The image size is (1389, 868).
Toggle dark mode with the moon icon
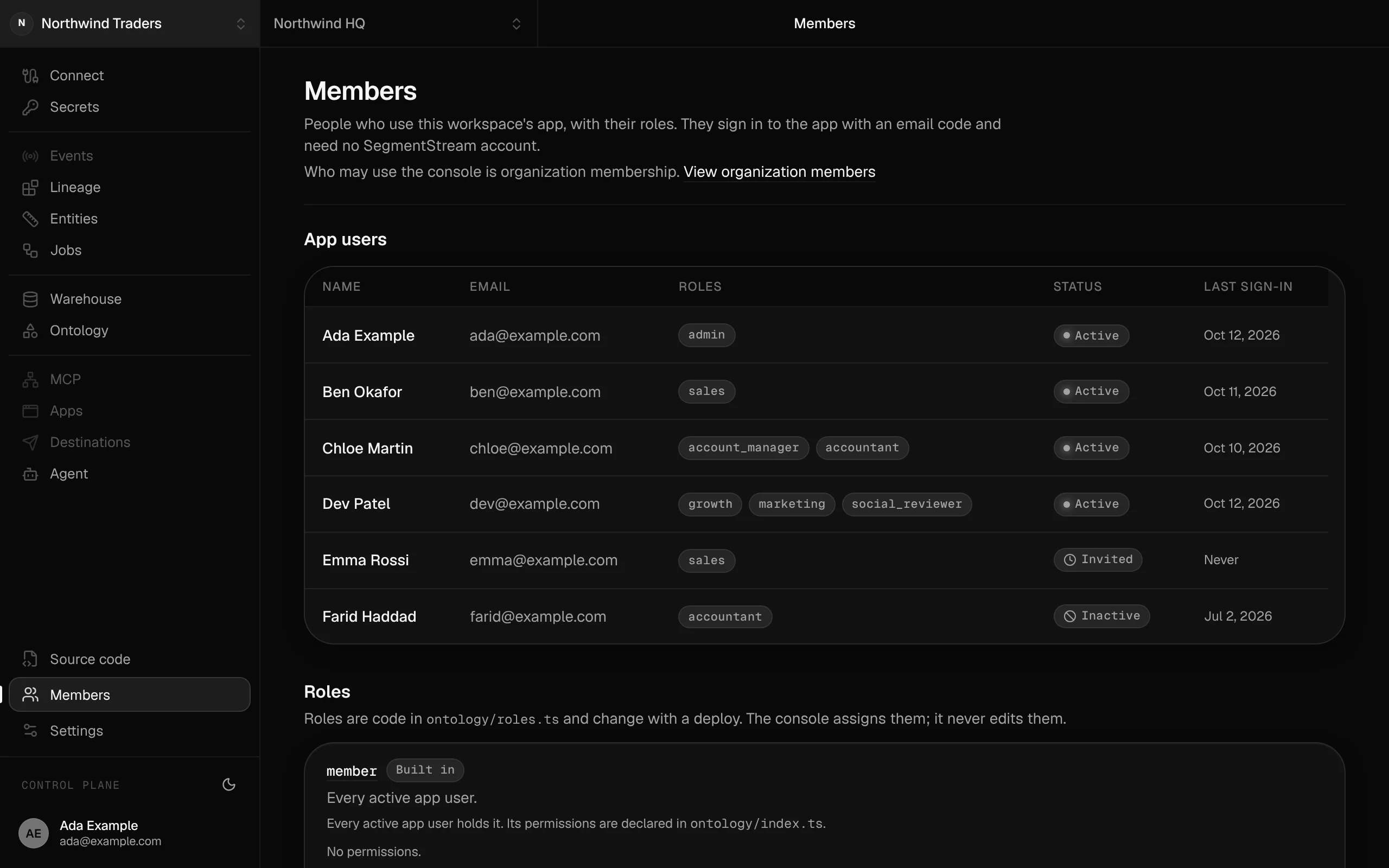[x=229, y=785]
